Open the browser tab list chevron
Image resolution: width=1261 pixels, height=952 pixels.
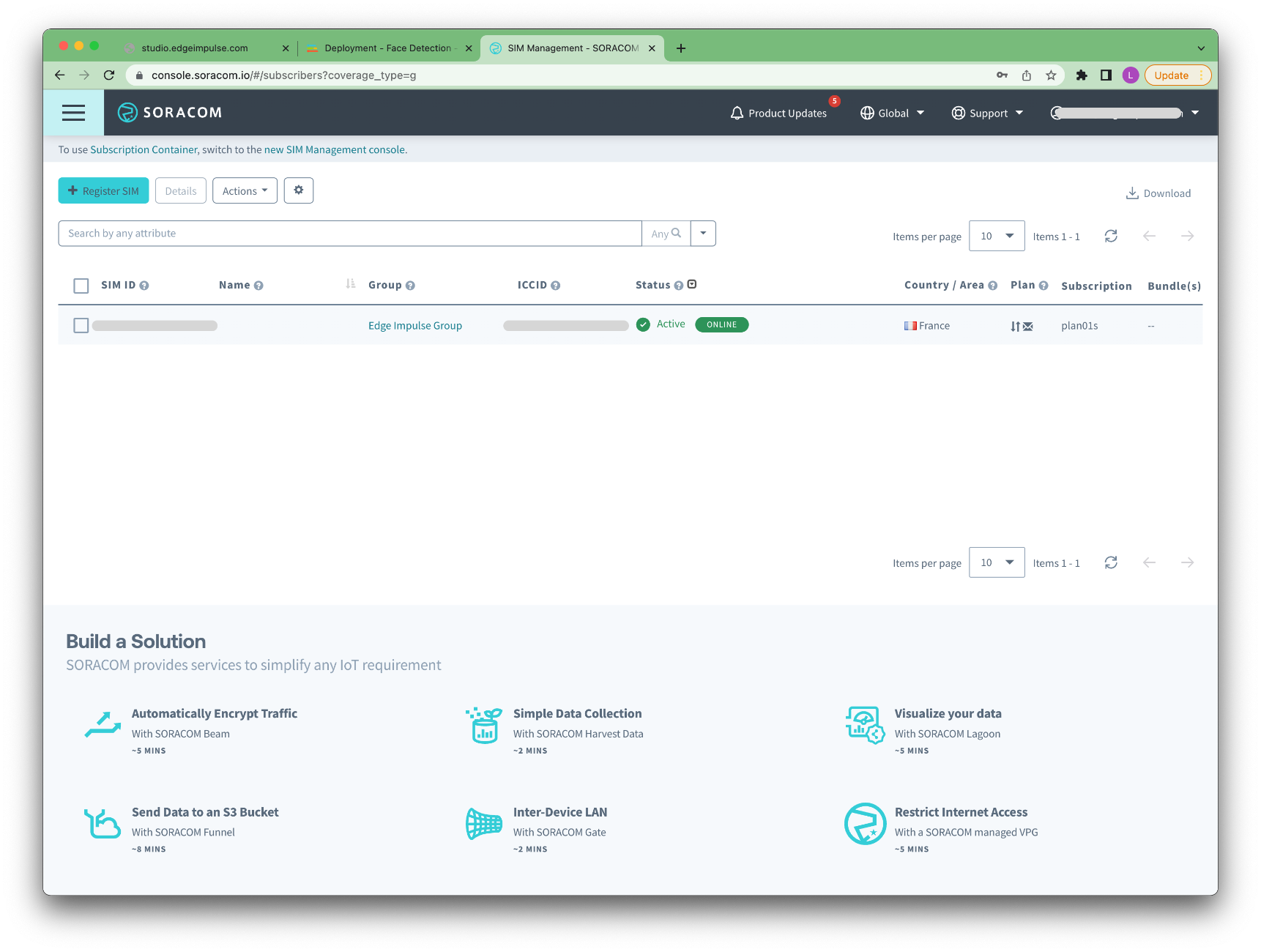[1201, 48]
